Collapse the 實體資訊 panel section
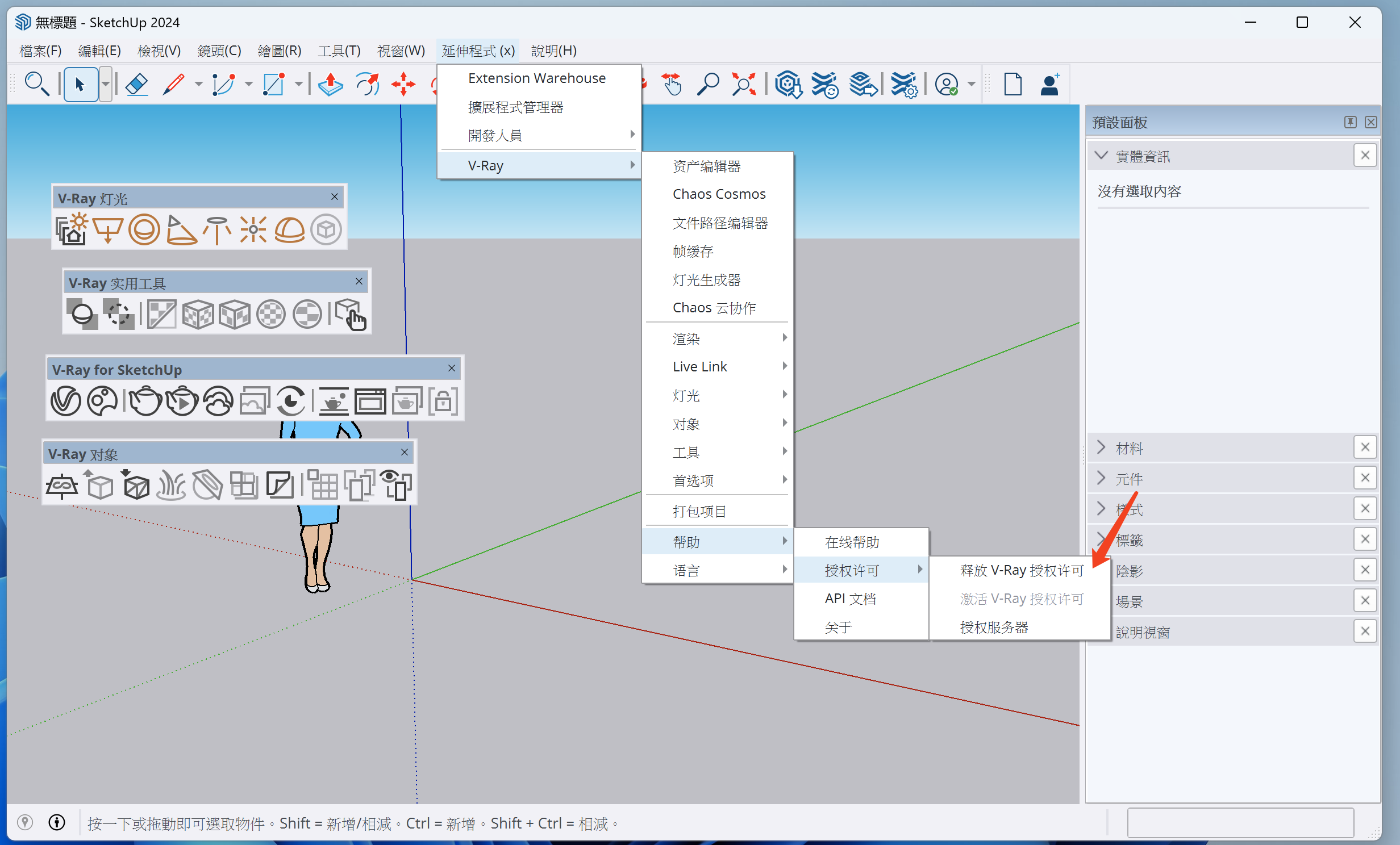Screen dimensions: 1400x845 [x=1102, y=156]
